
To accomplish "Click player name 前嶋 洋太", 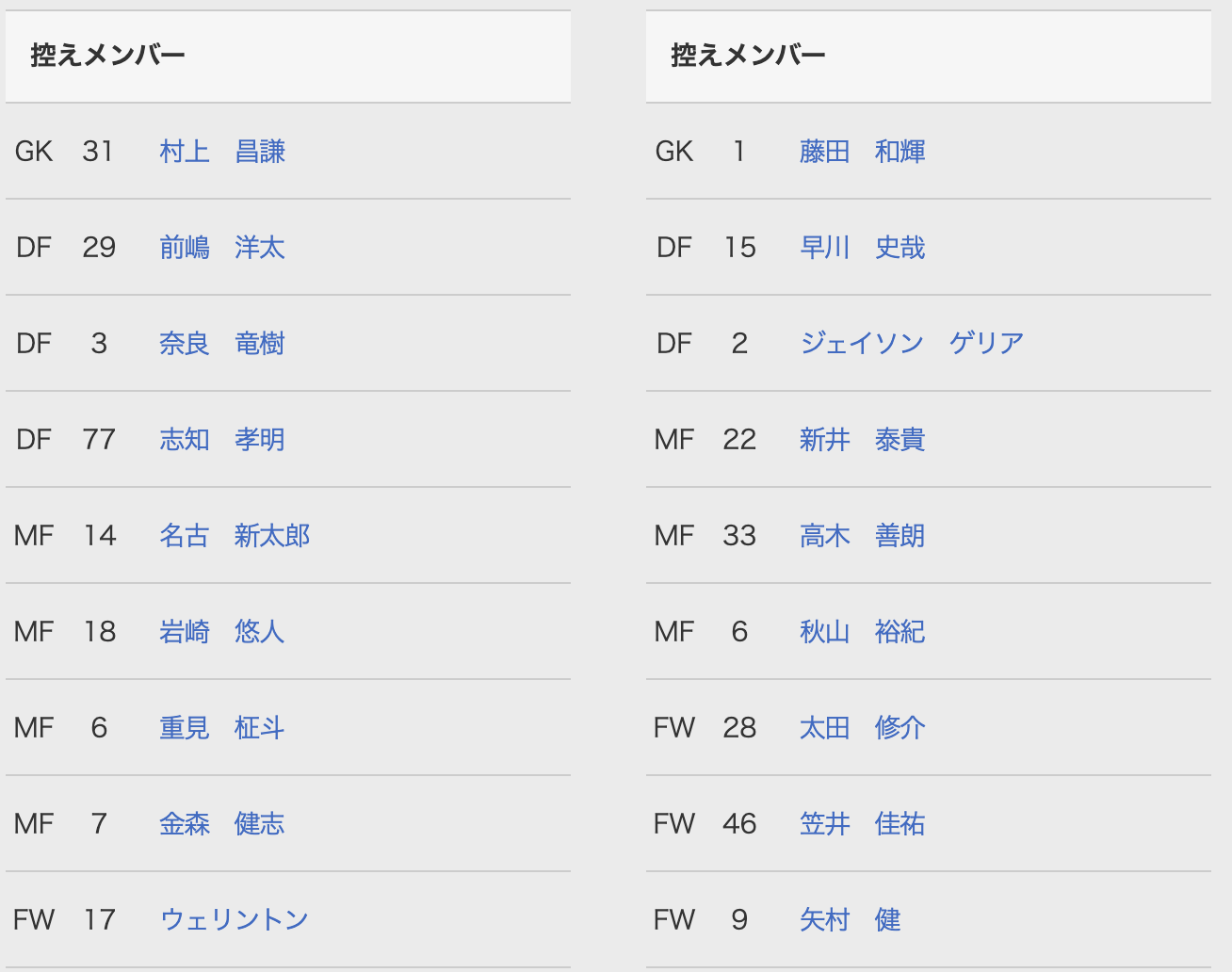I will 222,248.
